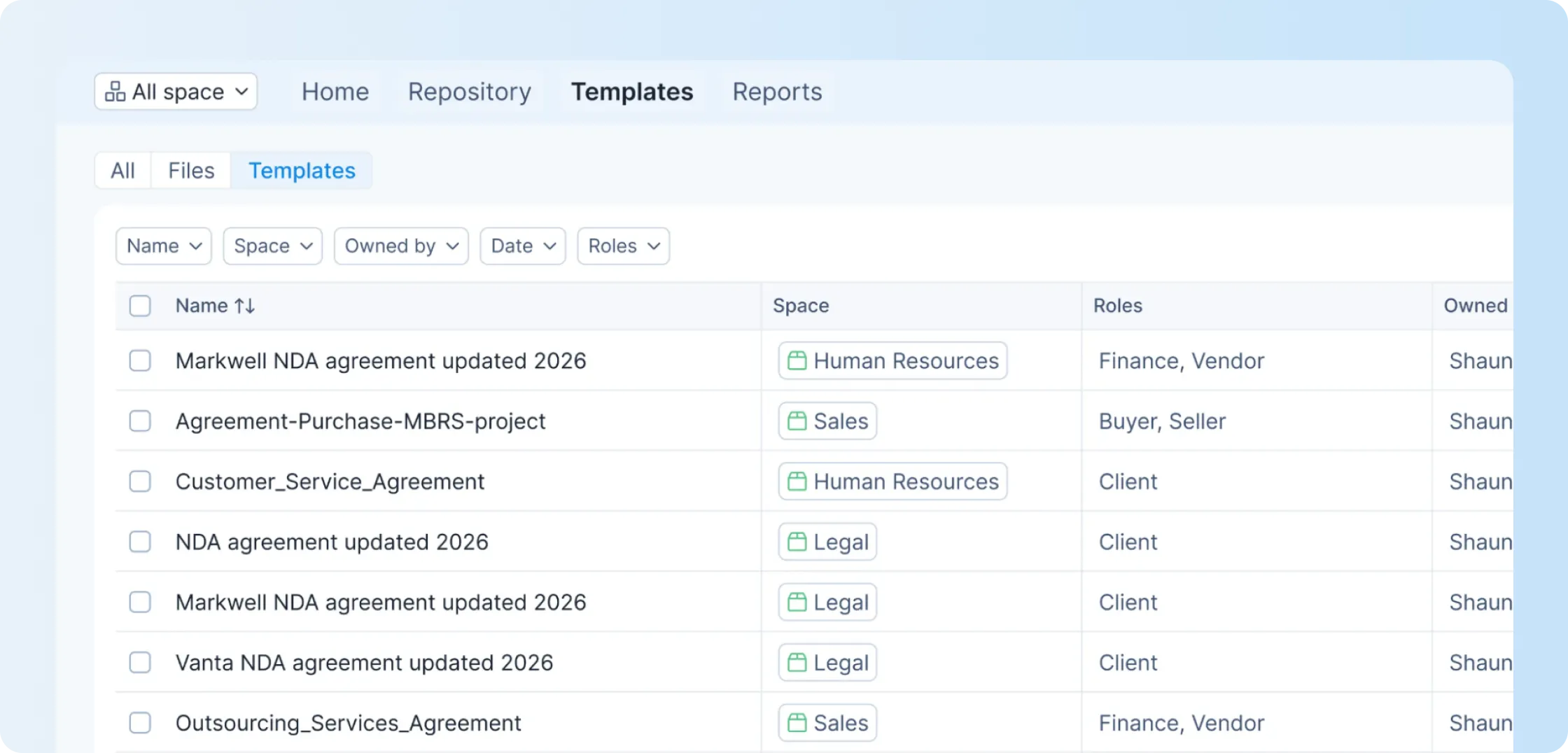Select the blue Templates sub-tab
The width and height of the screenshot is (1568, 753).
point(302,171)
